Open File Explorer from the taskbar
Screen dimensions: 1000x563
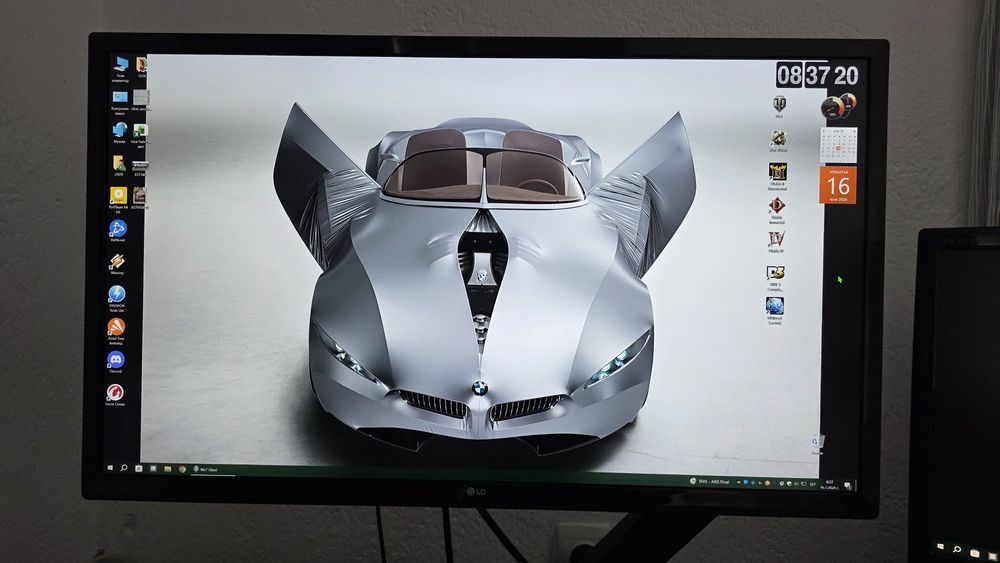(x=167, y=469)
